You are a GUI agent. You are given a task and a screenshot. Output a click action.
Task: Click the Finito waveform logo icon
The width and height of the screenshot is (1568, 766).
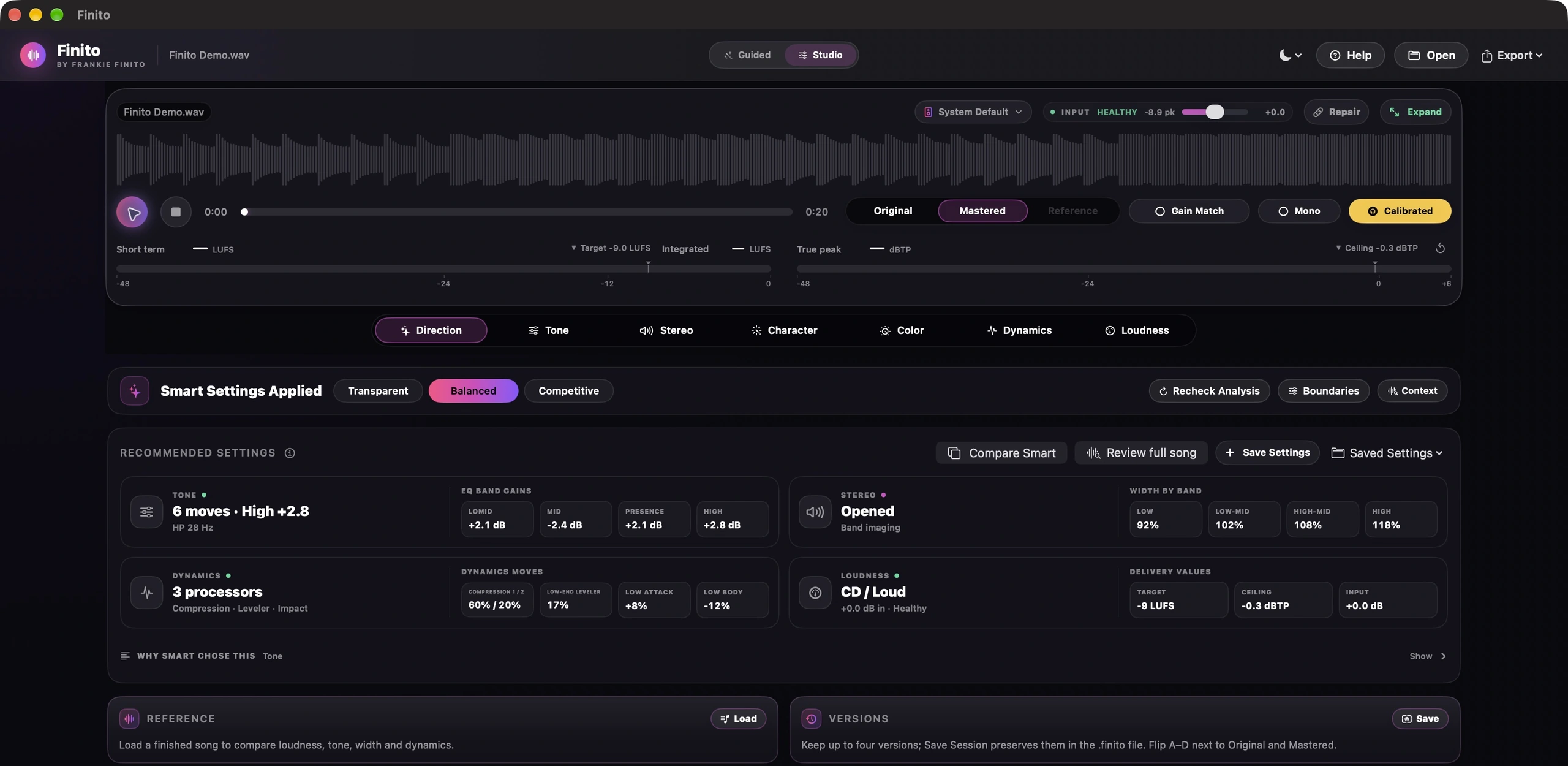tap(33, 55)
